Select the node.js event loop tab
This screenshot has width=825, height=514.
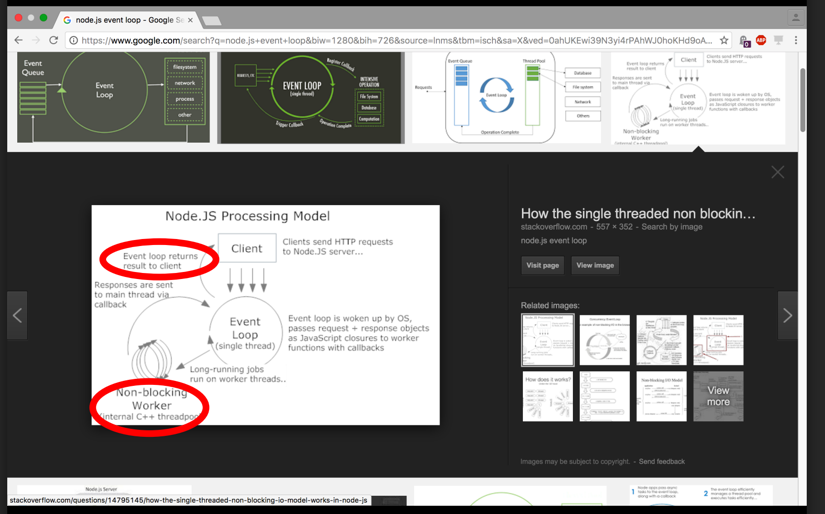pos(126,20)
